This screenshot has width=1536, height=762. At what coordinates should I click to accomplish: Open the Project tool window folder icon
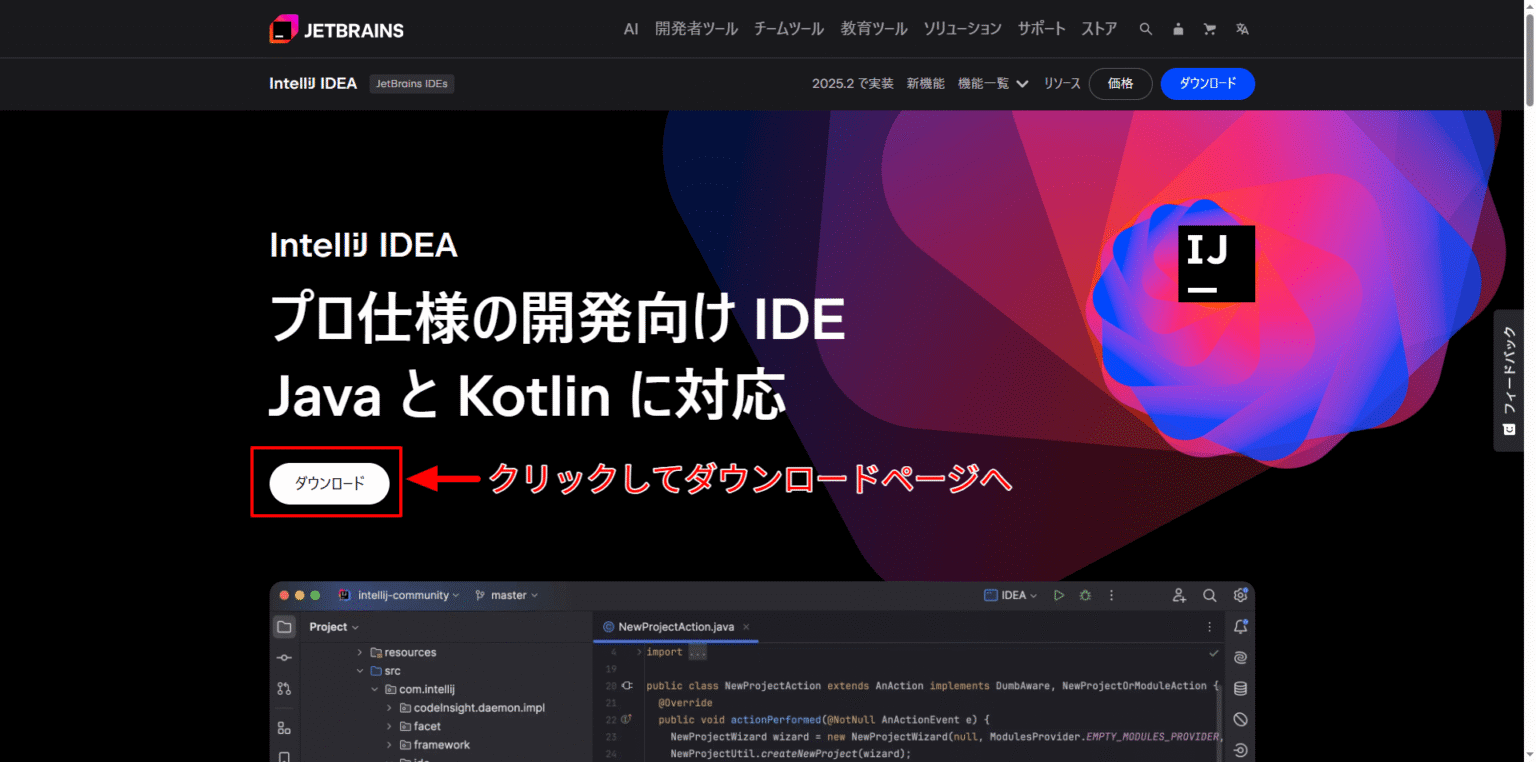(284, 626)
